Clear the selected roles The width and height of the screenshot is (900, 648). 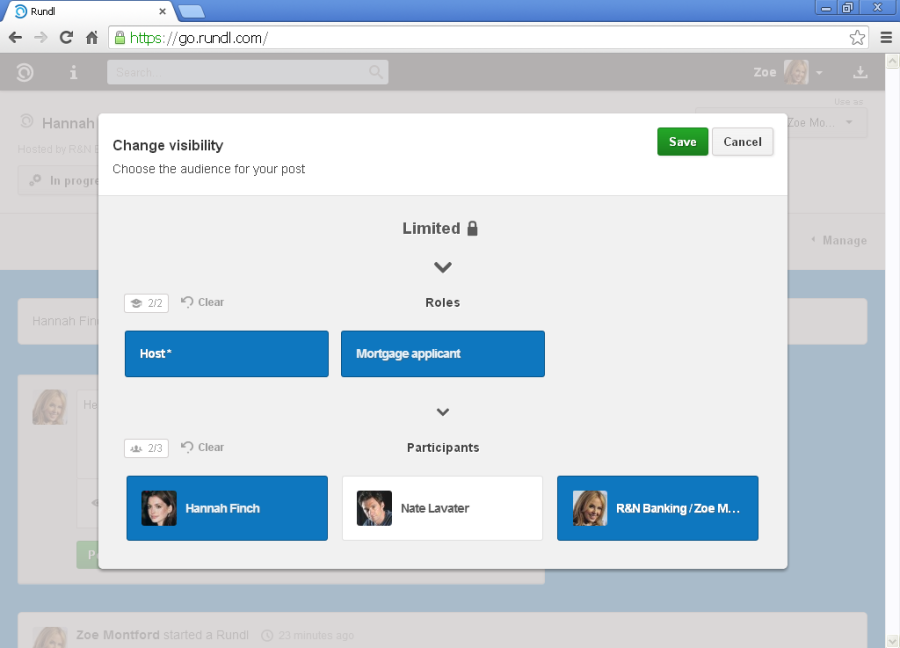[203, 302]
